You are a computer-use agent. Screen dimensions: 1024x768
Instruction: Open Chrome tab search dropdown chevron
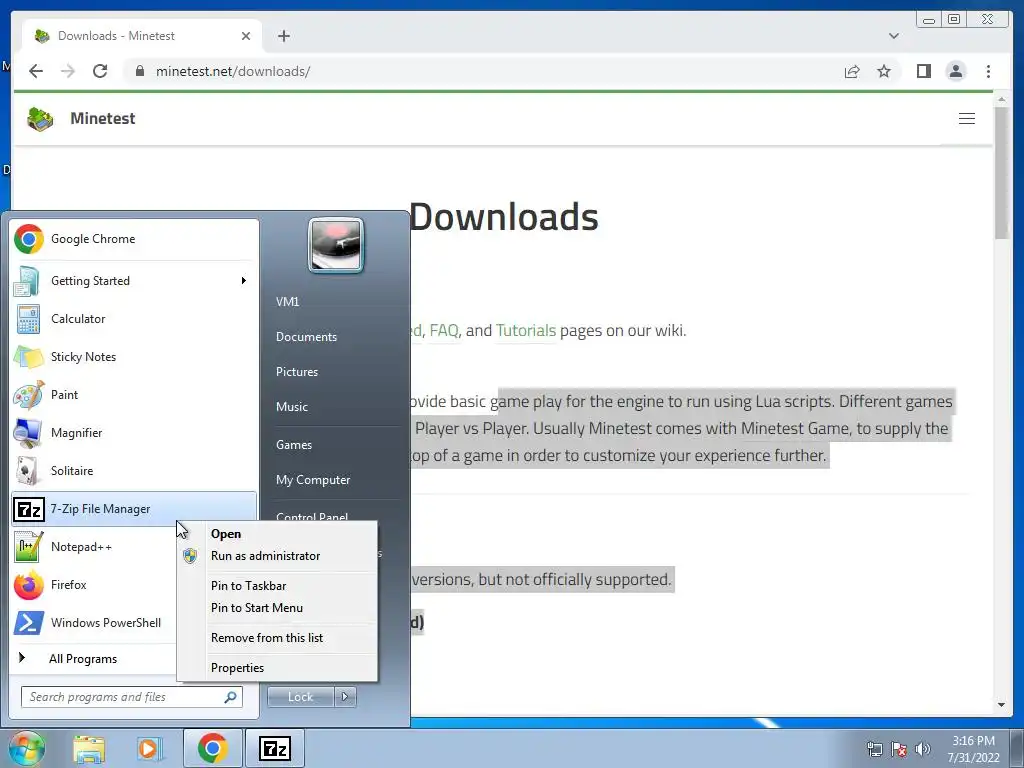894,36
